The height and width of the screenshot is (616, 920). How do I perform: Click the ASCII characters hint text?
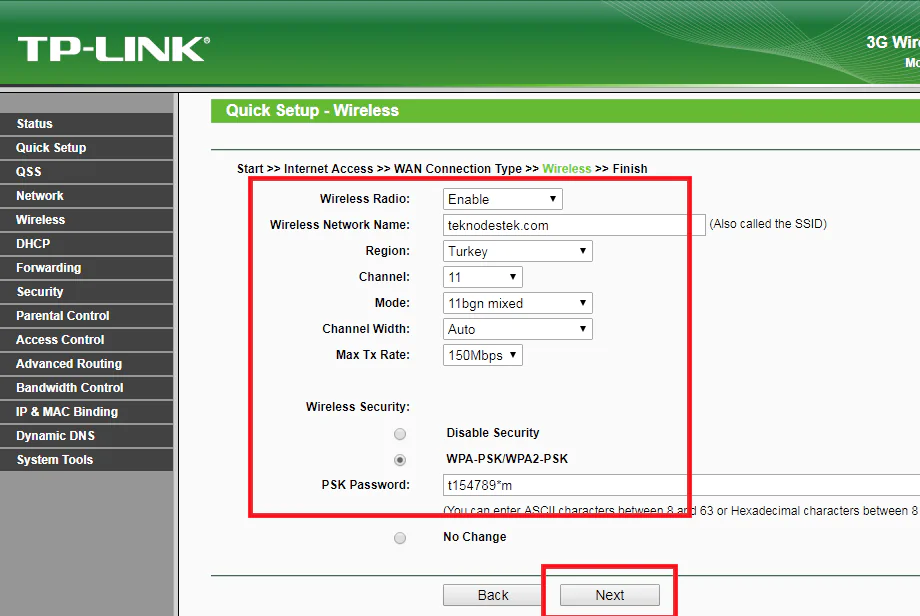click(x=681, y=511)
